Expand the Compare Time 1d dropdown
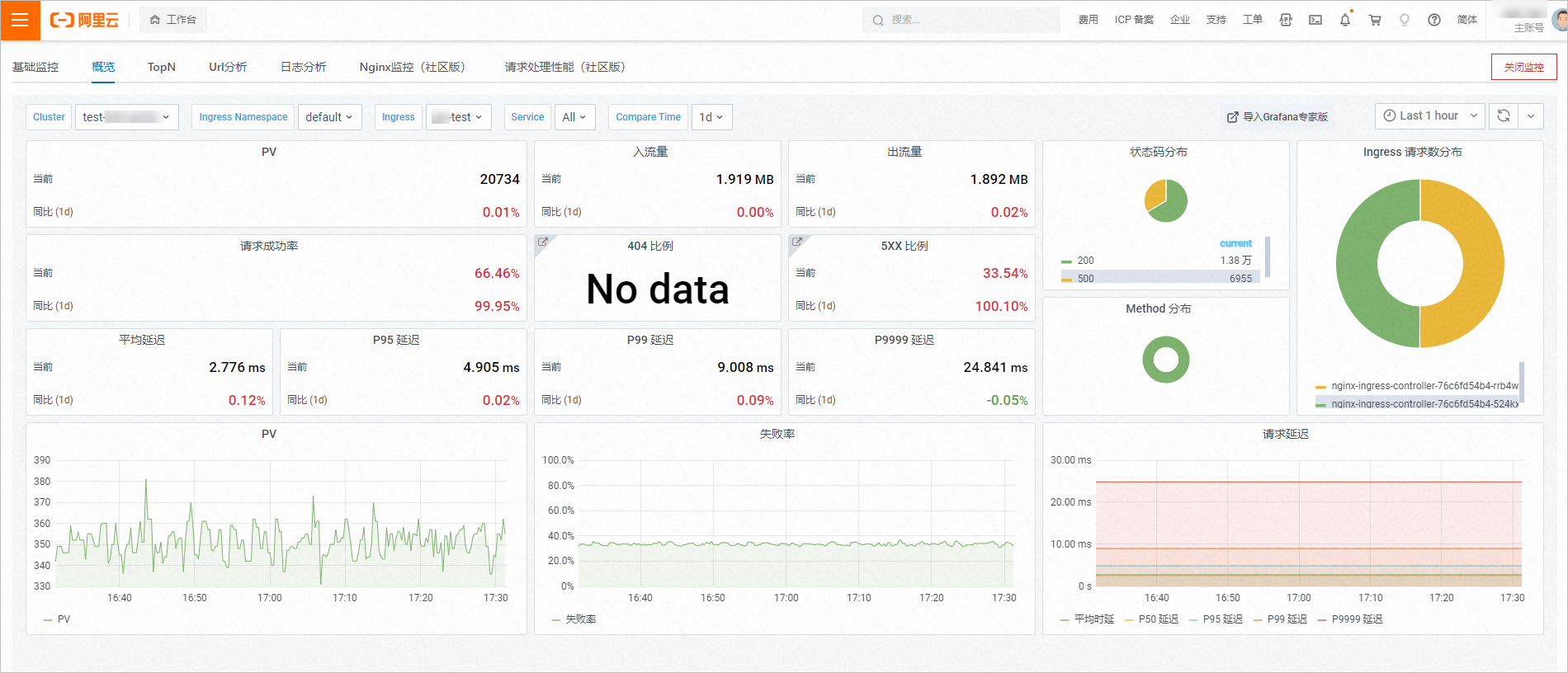The image size is (1568, 673). coord(711,117)
